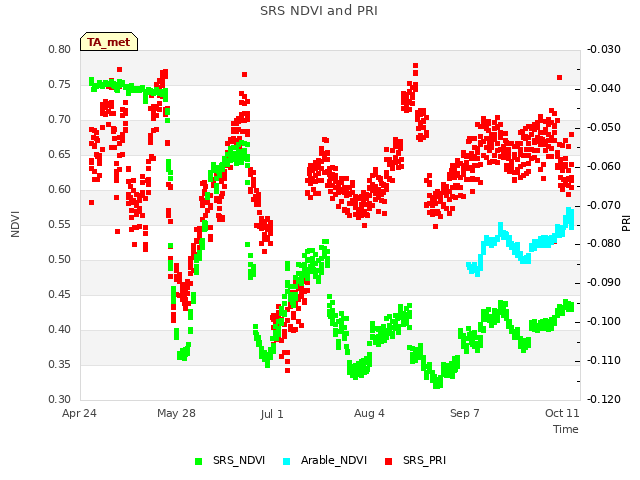Screen dimensions: 640x480
Task: Select the SRS_NDVI legend label
Action: pos(239,460)
